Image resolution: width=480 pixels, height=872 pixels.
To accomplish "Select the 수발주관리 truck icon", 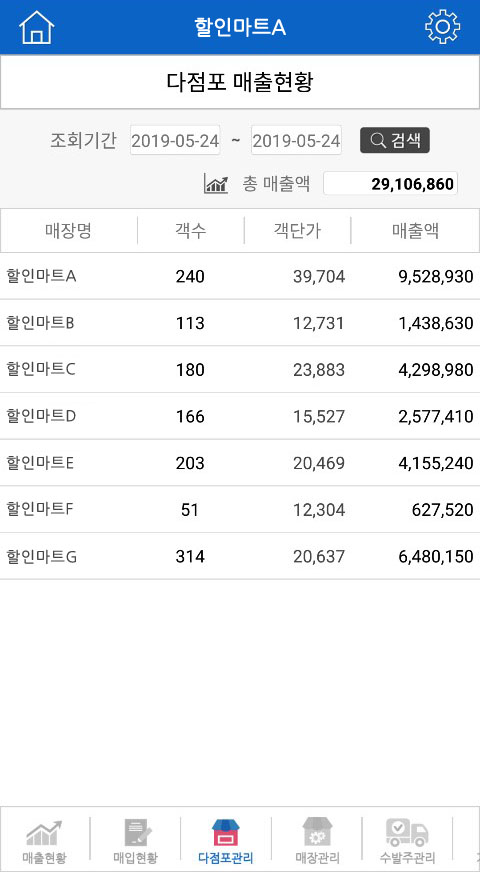I will (x=407, y=834).
